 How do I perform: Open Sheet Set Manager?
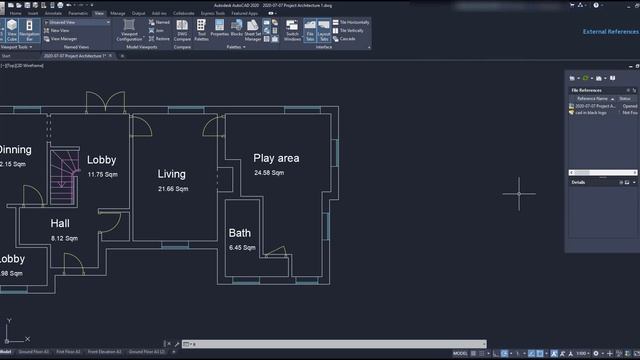click(253, 30)
